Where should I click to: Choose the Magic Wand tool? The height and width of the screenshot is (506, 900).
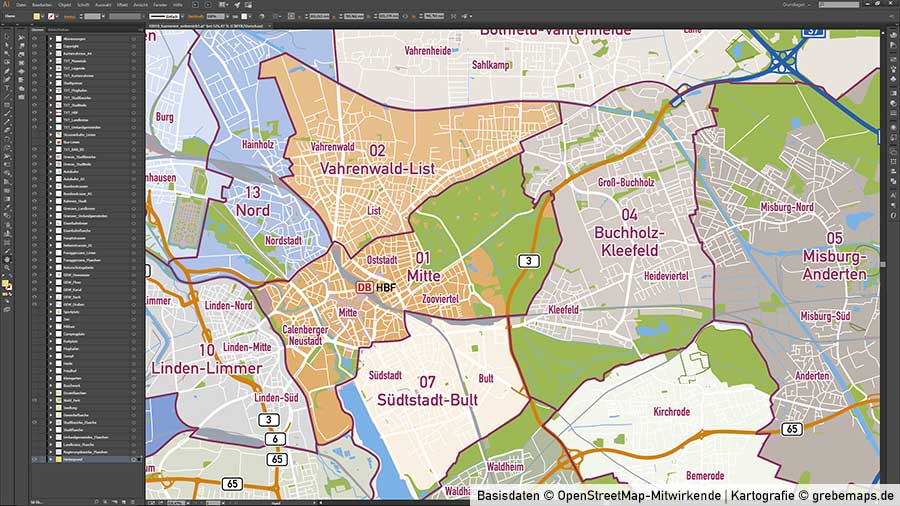pyautogui.click(x=7, y=53)
